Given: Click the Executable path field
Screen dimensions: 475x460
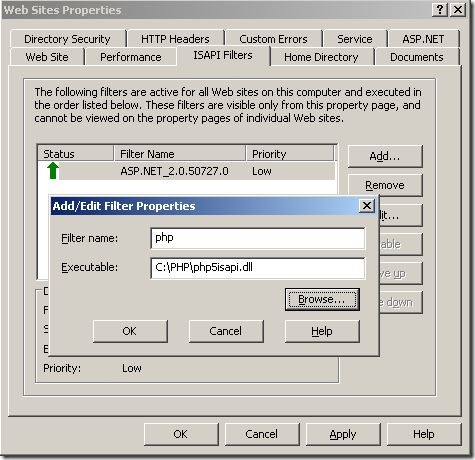Looking at the screenshot, I should click(258, 268).
